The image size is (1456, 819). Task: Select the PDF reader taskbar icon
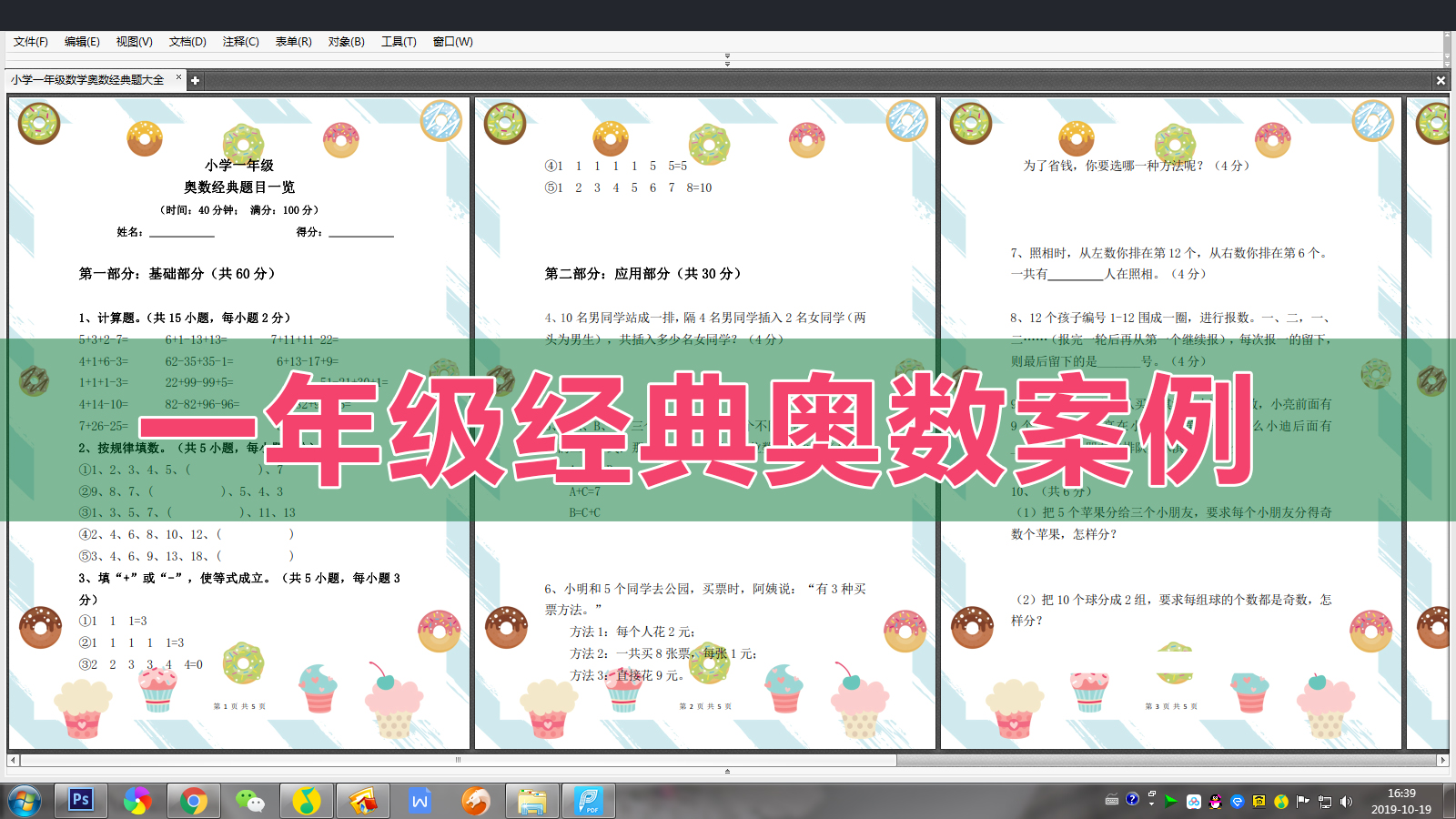coord(589,801)
